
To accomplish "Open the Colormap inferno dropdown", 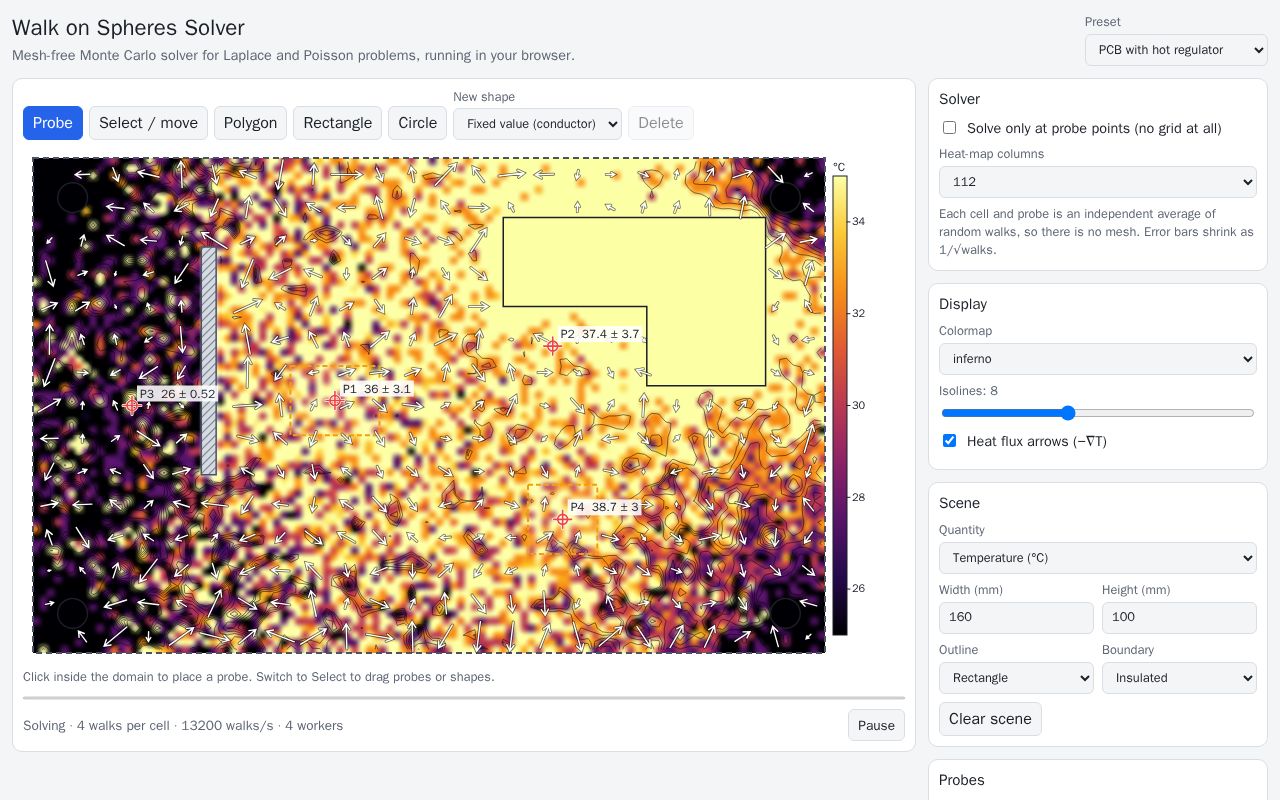I will point(1098,359).
